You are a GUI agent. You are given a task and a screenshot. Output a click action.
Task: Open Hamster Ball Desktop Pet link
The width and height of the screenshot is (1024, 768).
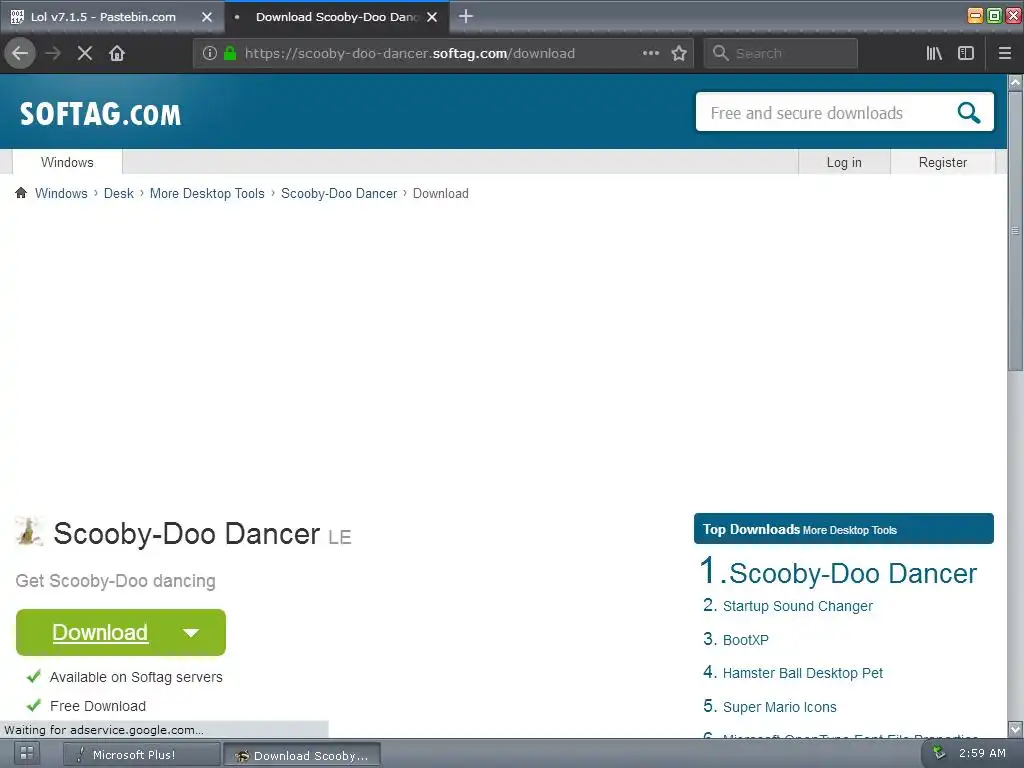pos(802,673)
